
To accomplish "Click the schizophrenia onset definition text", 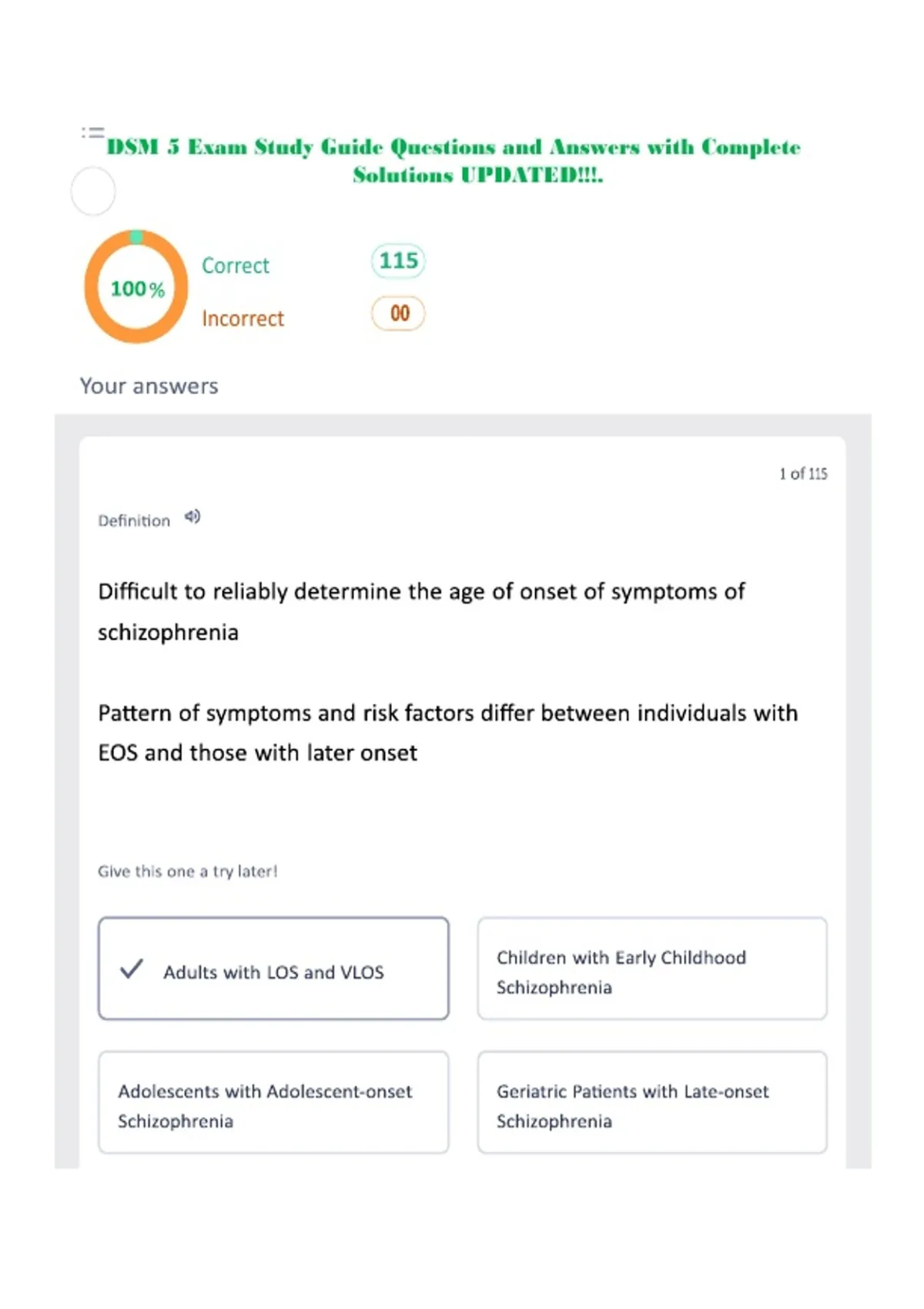I will pyautogui.click(x=421, y=611).
